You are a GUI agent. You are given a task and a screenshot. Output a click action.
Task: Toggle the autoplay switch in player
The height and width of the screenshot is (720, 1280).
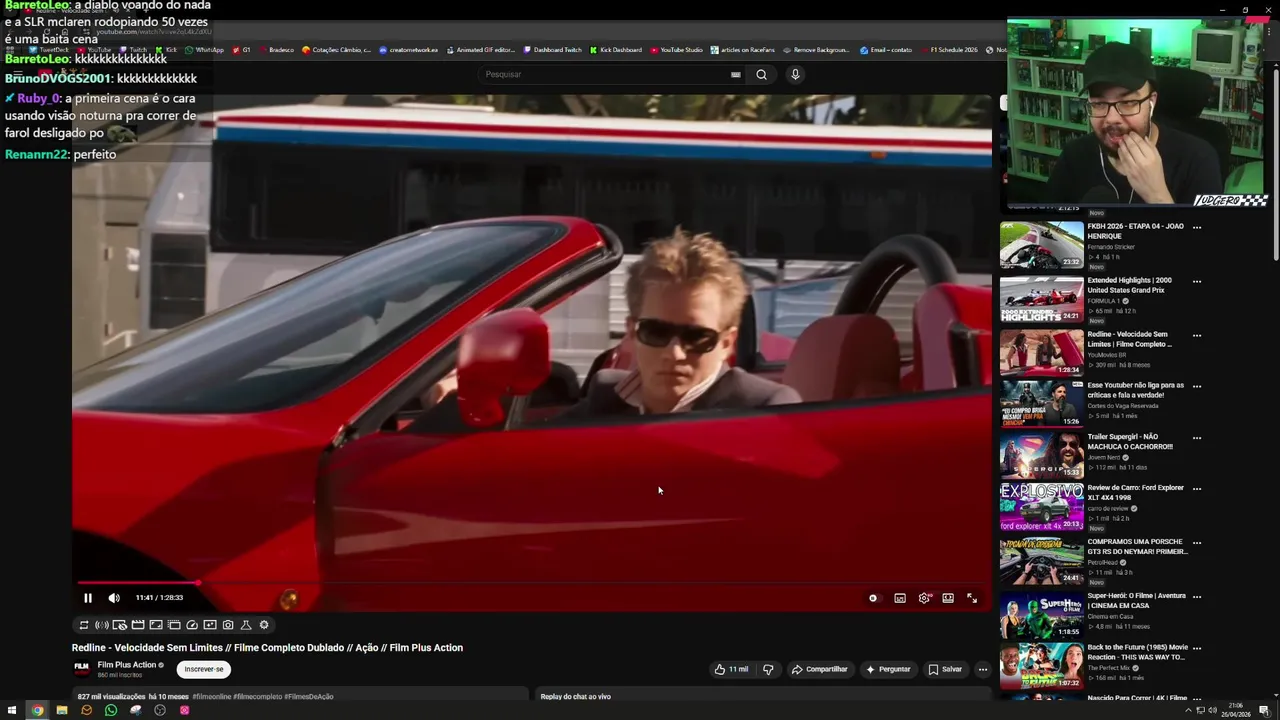873,598
